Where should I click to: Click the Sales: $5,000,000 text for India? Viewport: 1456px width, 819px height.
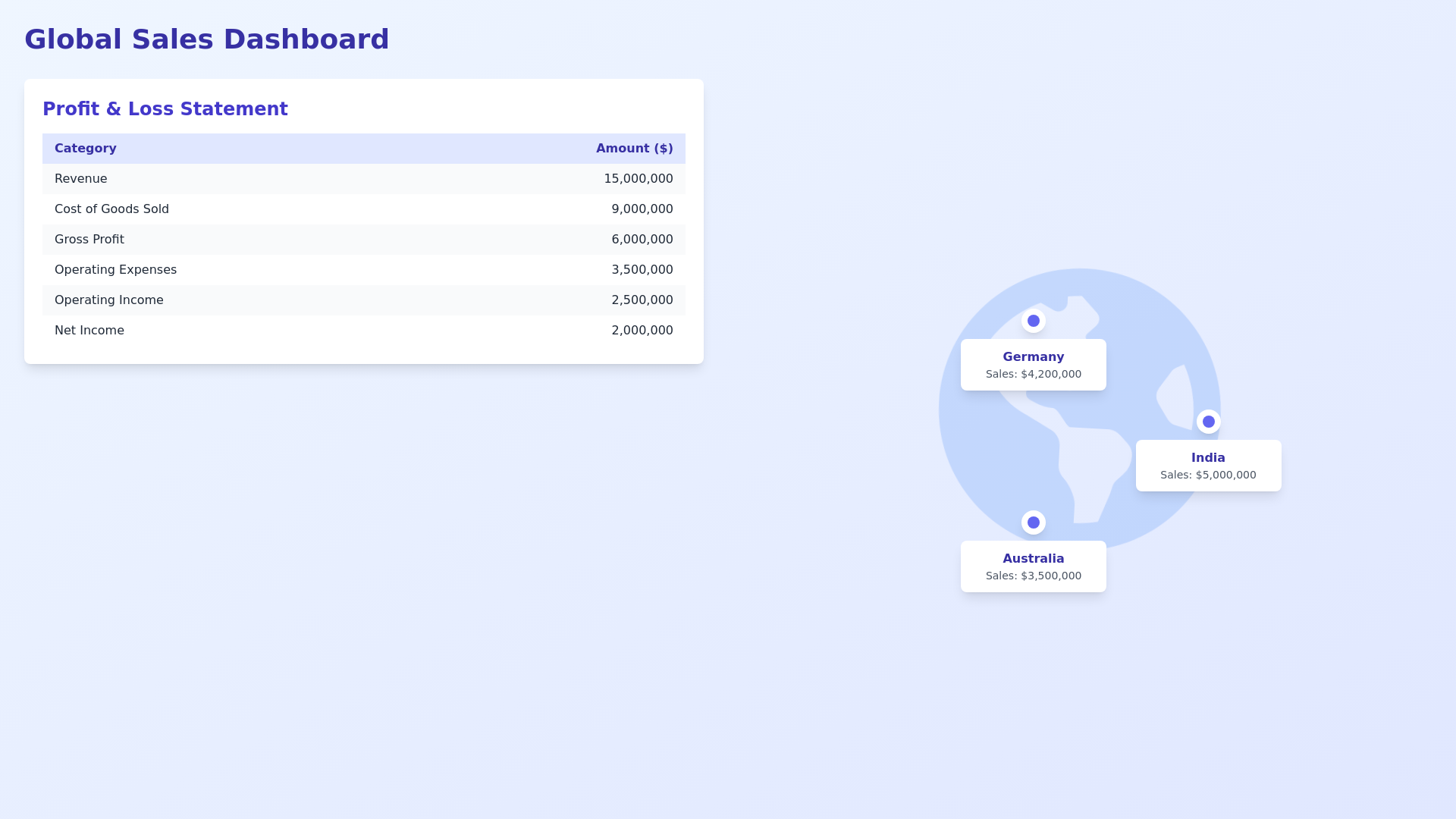pos(1208,475)
